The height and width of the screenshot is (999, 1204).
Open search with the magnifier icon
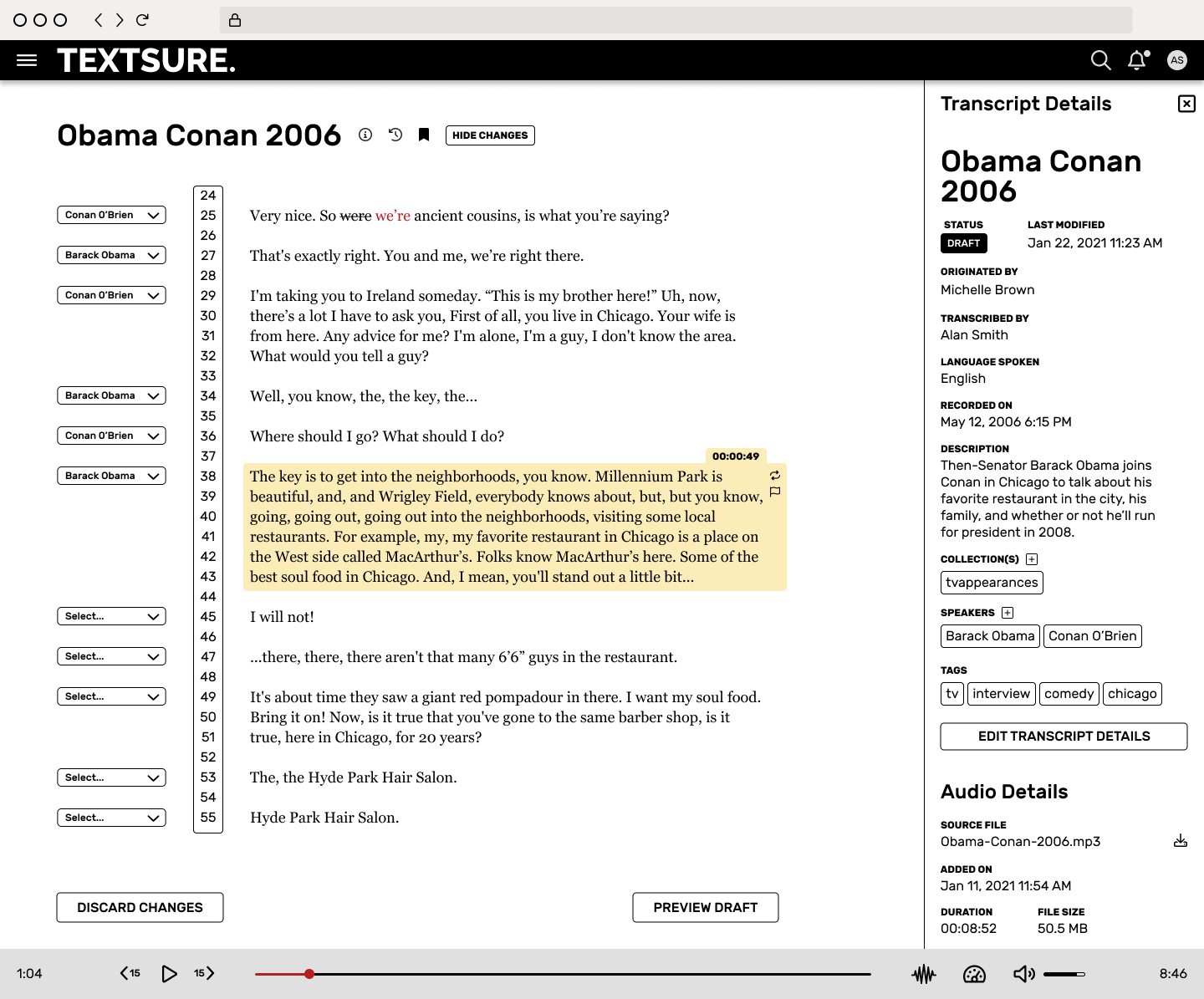(1101, 60)
